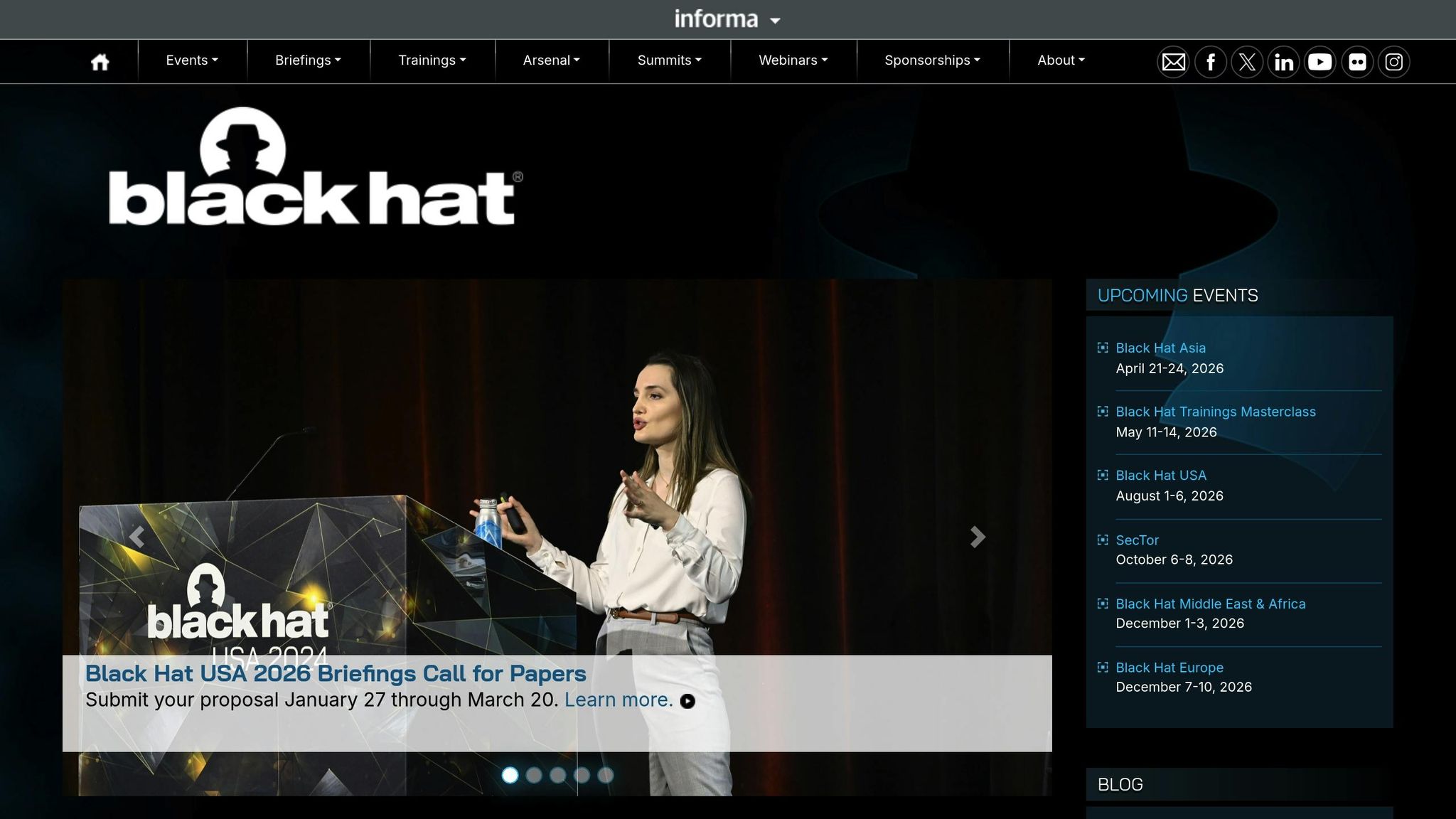This screenshot has width=1456, height=819.
Task: Open Black Hat's Instagram page
Action: tap(1394, 62)
